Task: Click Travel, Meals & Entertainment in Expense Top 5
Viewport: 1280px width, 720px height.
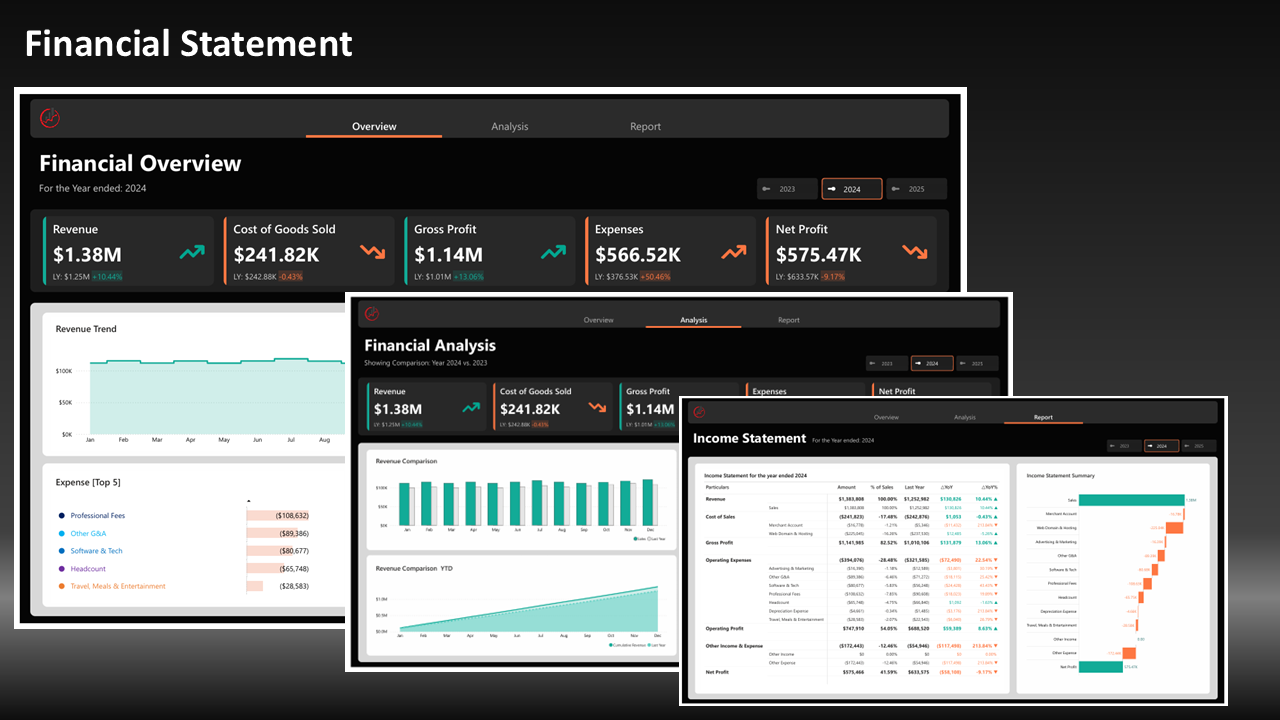Action: click(x=118, y=586)
